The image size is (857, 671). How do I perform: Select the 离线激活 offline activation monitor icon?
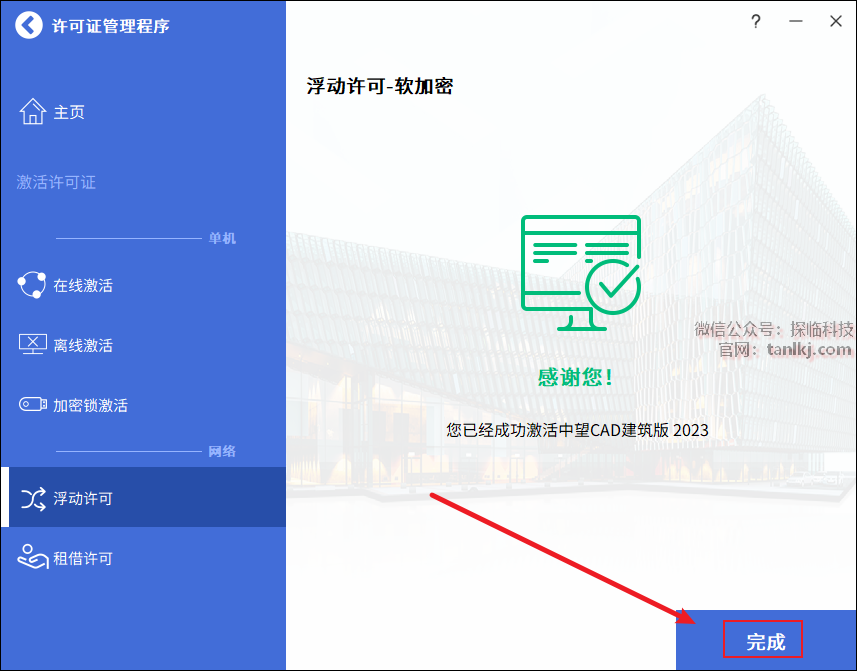click(x=33, y=345)
